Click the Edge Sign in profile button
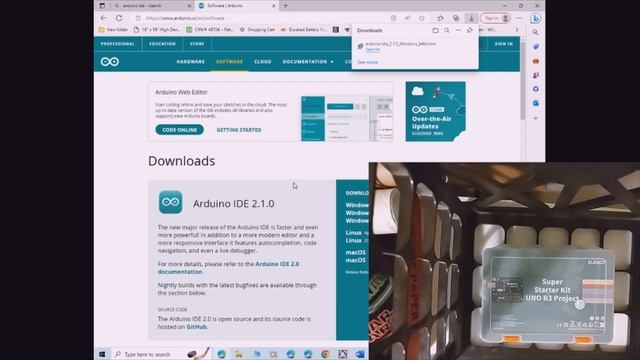 [x=496, y=18]
